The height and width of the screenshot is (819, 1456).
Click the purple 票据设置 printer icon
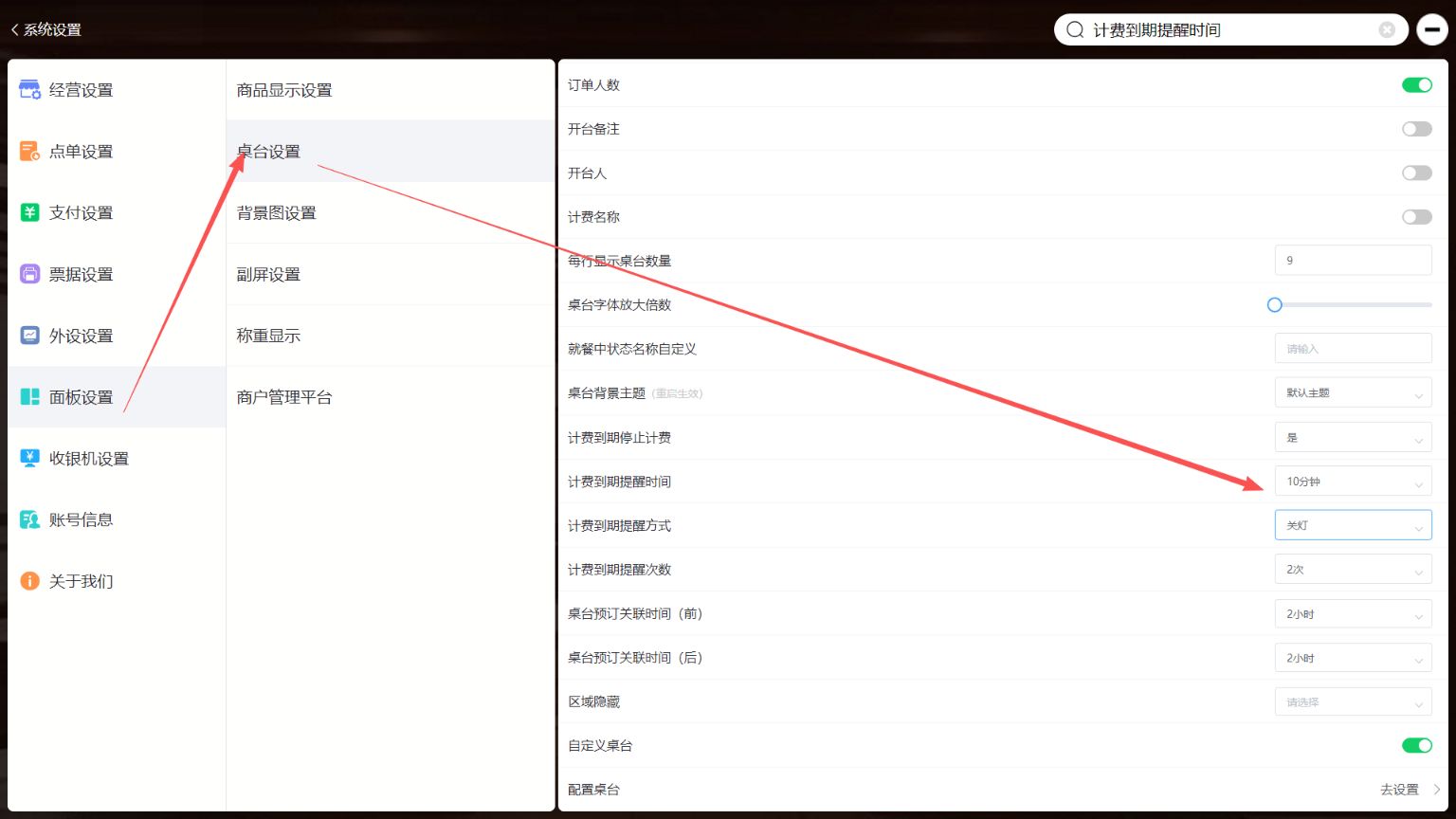(x=30, y=274)
